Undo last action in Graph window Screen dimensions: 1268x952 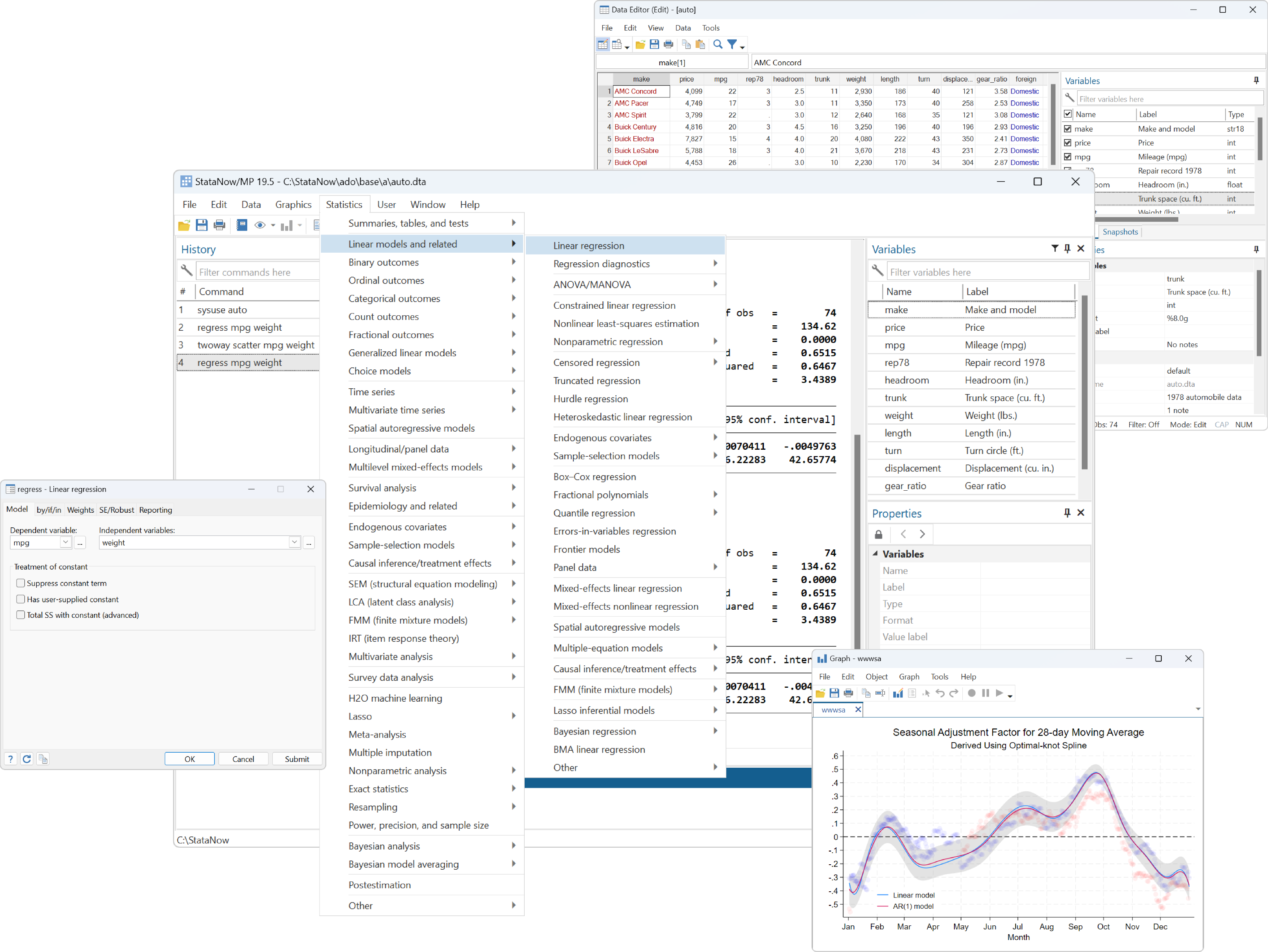pos(941,694)
